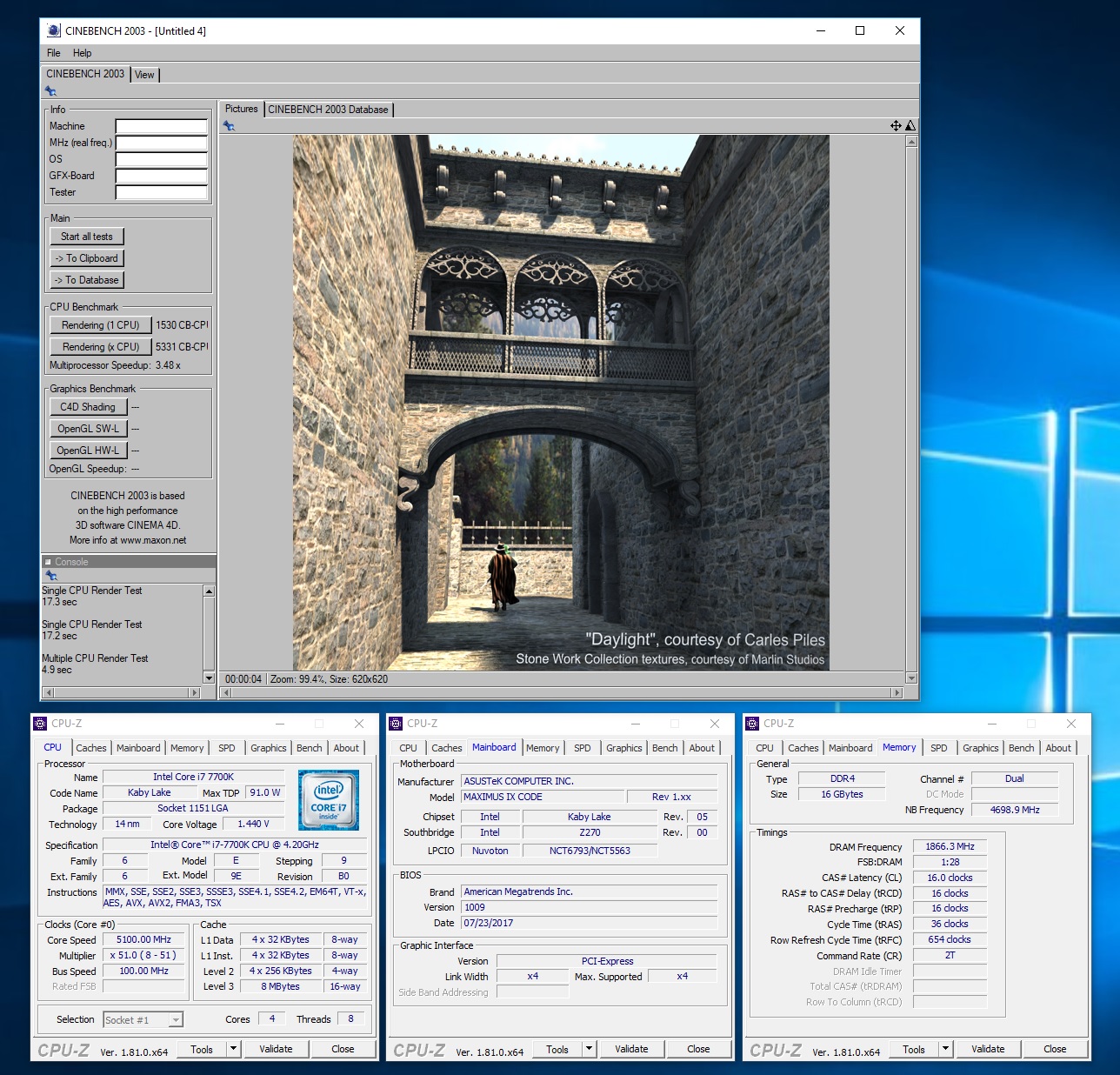Image resolution: width=1120 pixels, height=1075 pixels.
Task: Click the move/pan arrows icon in Pictures panel
Action: [896, 126]
